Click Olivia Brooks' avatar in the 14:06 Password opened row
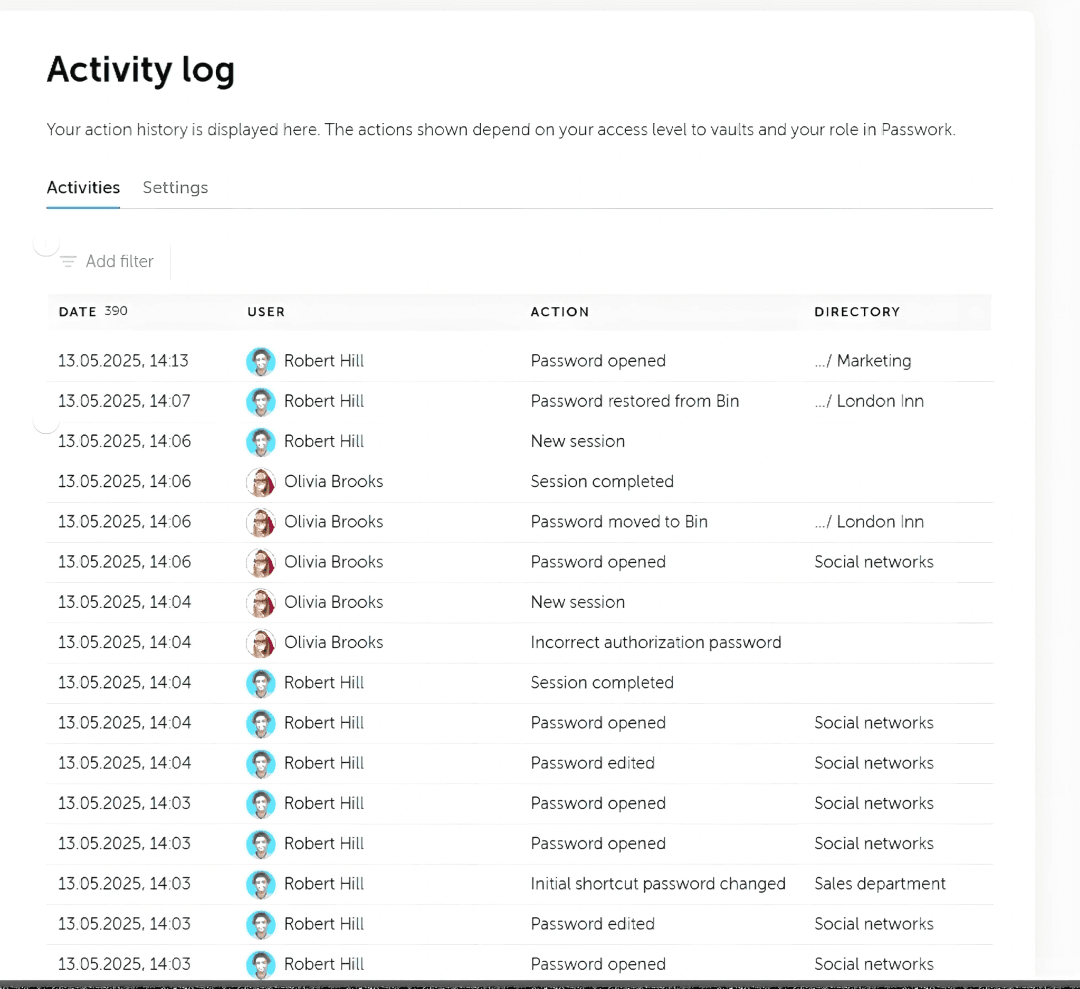 point(261,562)
